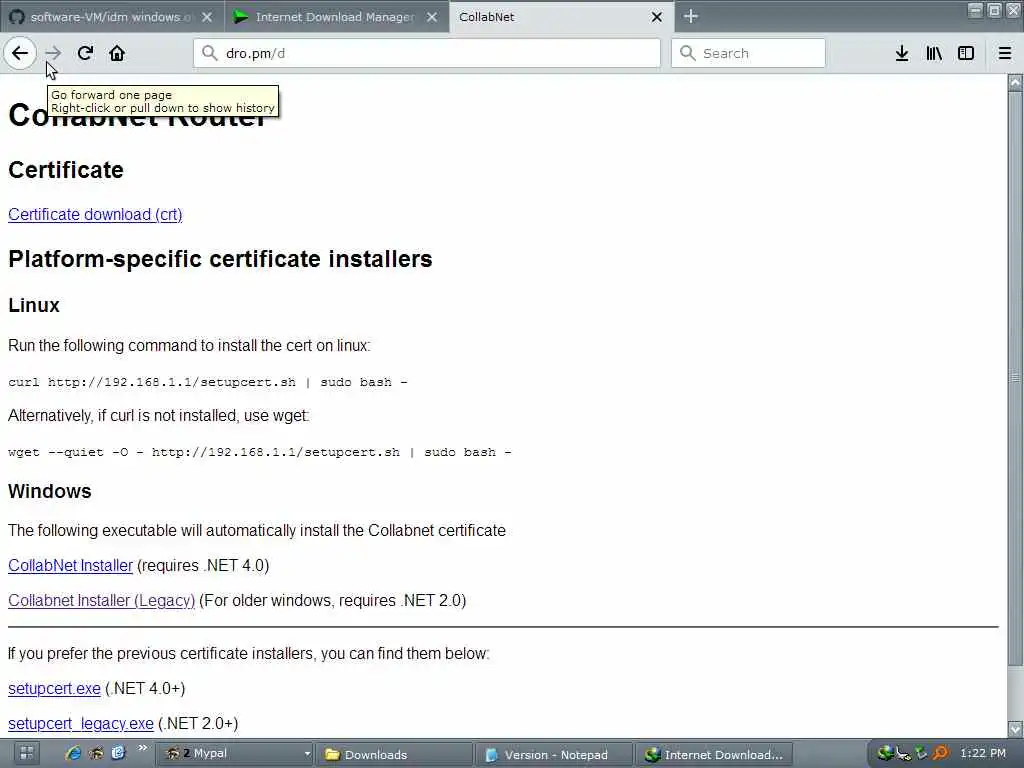The image size is (1024, 768).
Task: Launch Internet Explorer from quick launch
Action: [x=73, y=754]
